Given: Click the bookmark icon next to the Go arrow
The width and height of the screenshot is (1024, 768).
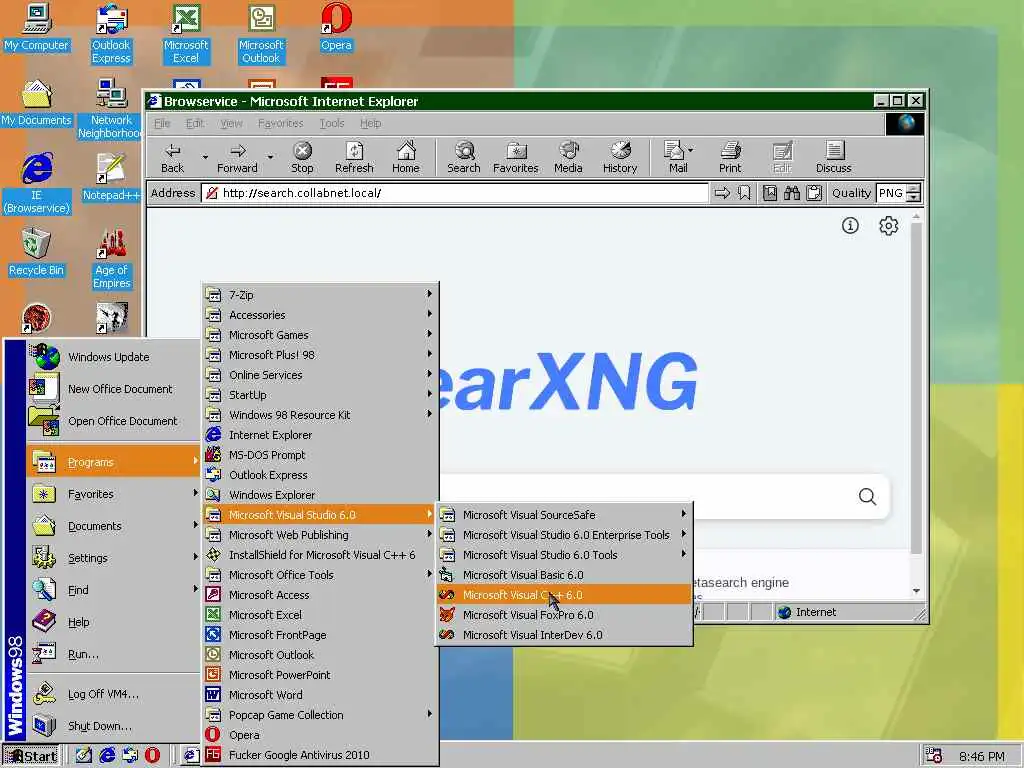Looking at the screenshot, I should [x=744, y=193].
